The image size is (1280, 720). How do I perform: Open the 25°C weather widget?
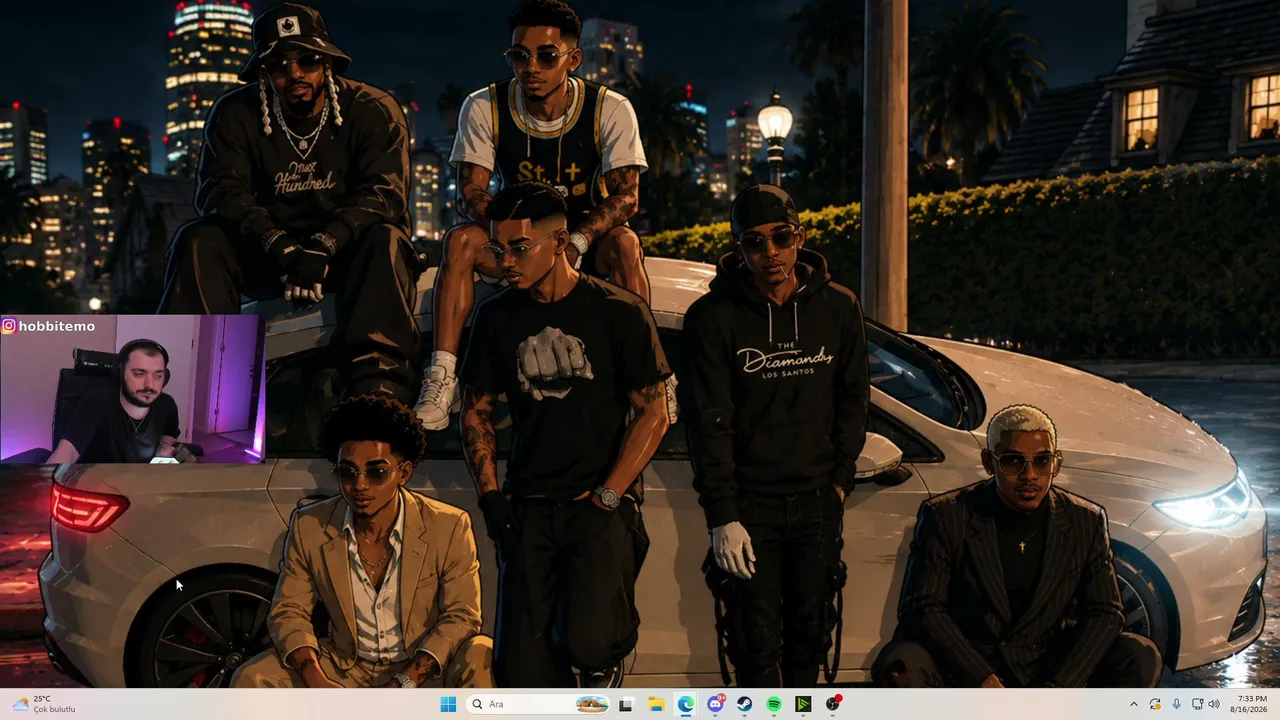pyautogui.click(x=42, y=704)
